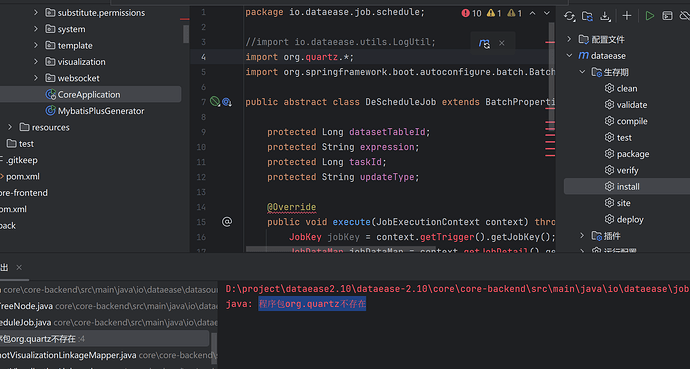Select Maven site goal
690x369 pixels.
(617, 203)
